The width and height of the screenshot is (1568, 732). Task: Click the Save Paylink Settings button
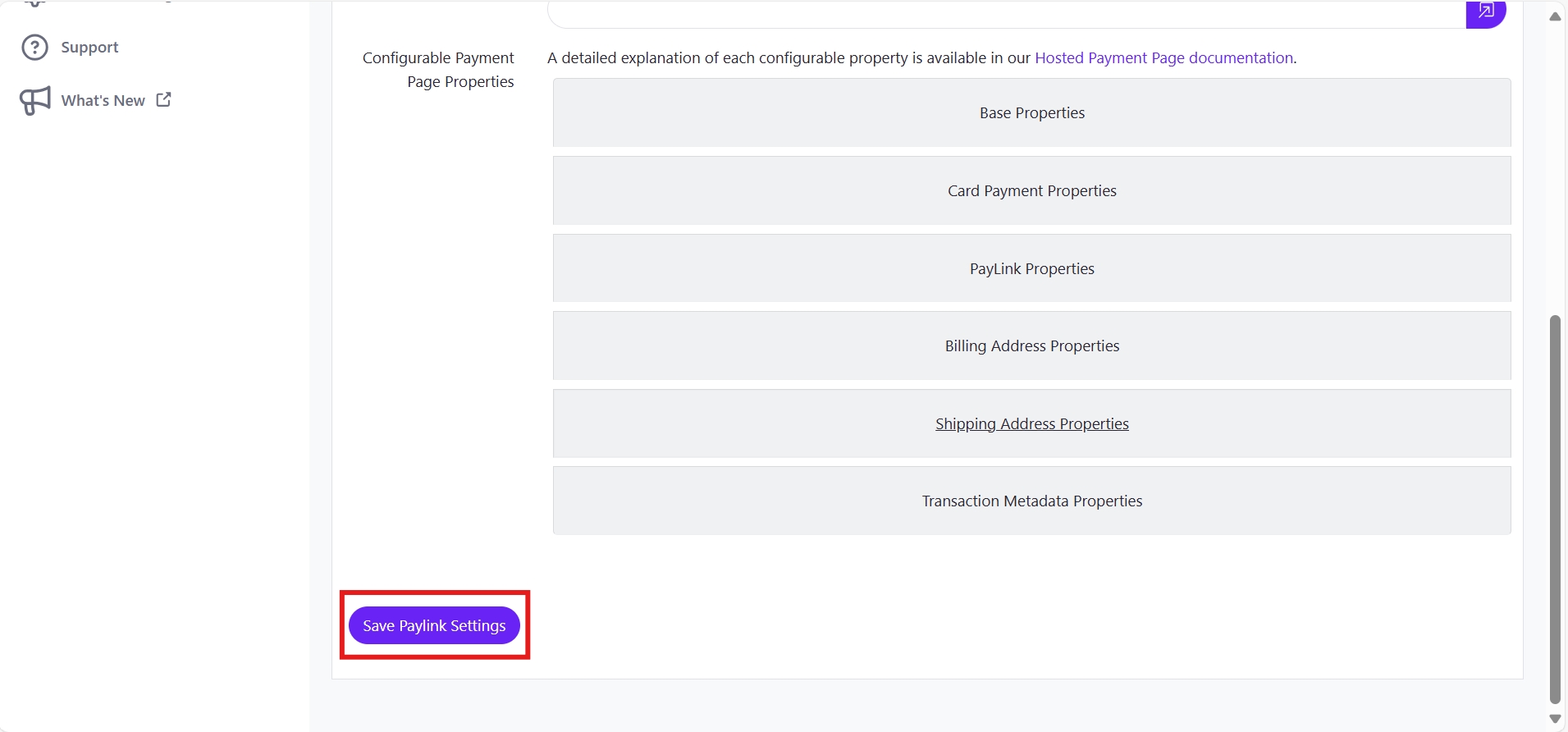coord(434,625)
